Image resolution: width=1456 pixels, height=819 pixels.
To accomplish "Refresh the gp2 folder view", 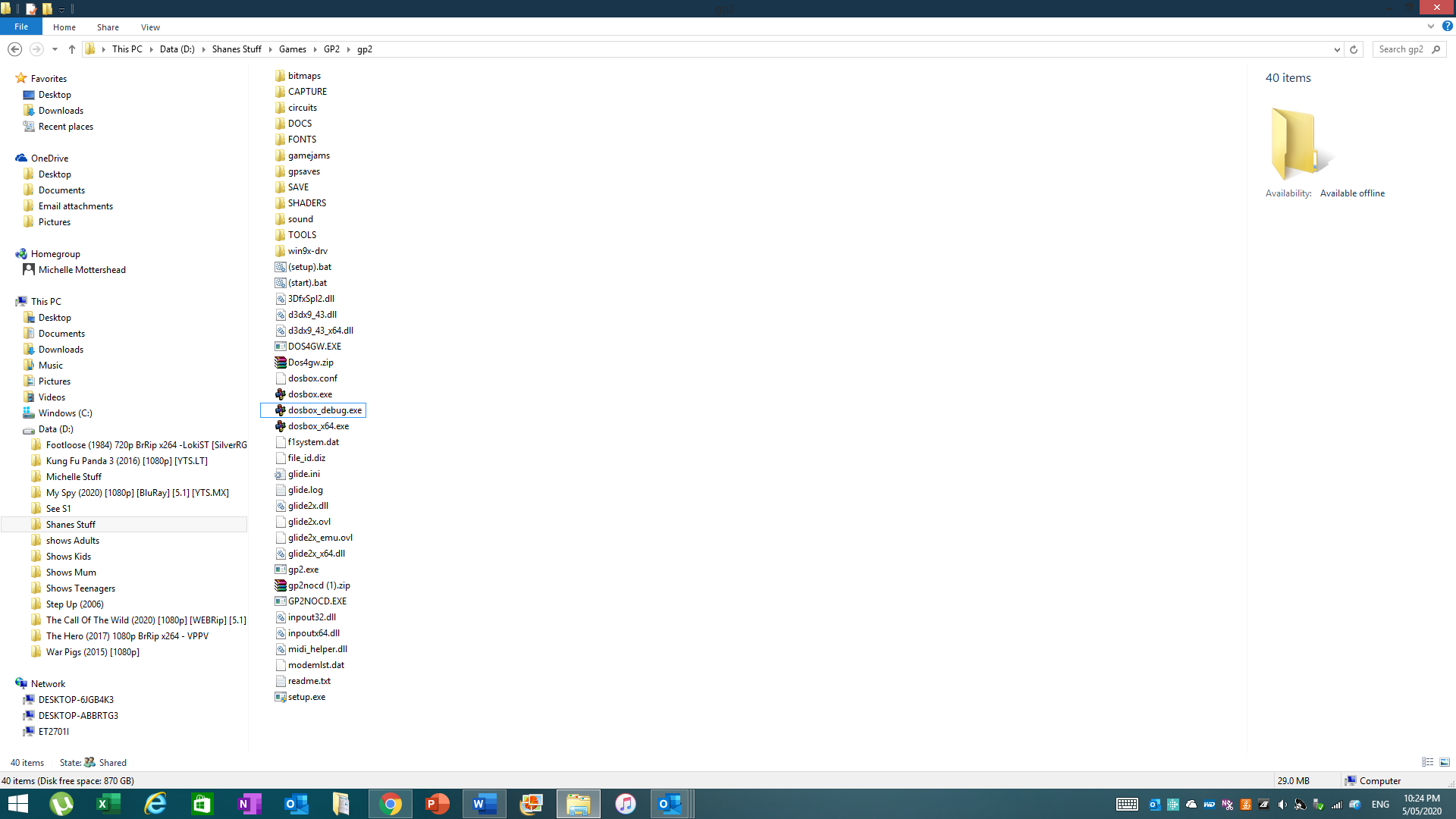I will (x=1353, y=49).
